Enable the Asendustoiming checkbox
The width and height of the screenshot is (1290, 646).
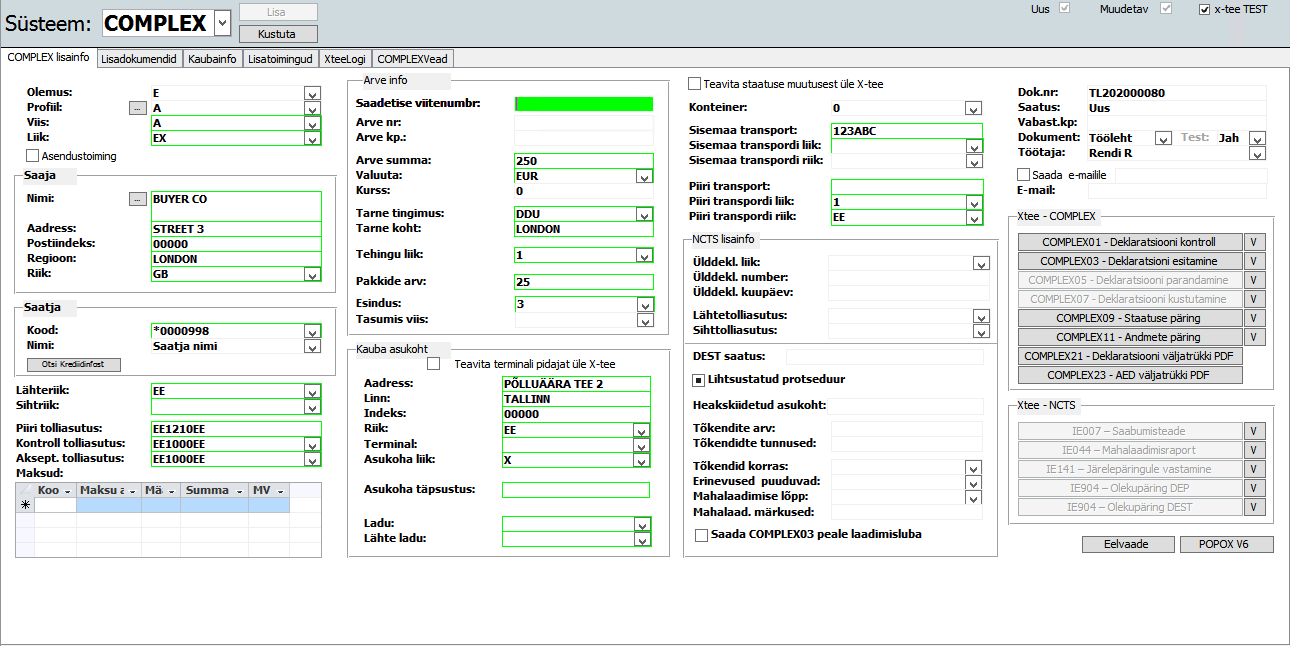pyautogui.click(x=33, y=156)
